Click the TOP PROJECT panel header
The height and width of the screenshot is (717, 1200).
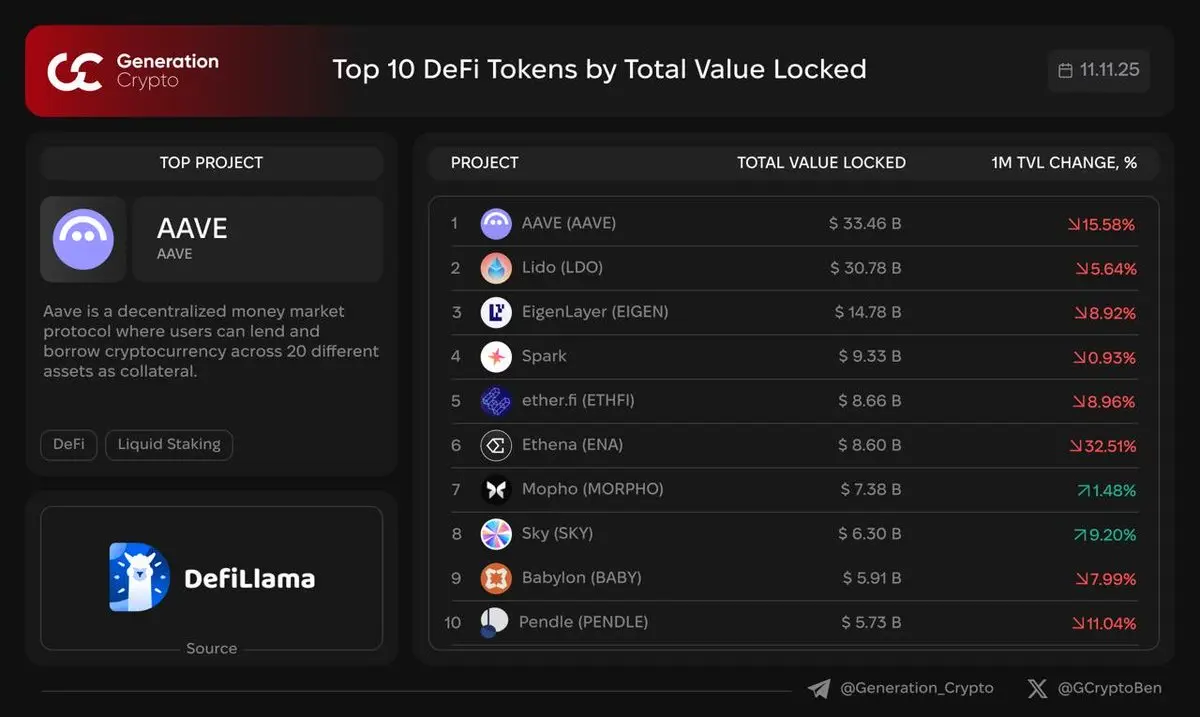(x=212, y=162)
